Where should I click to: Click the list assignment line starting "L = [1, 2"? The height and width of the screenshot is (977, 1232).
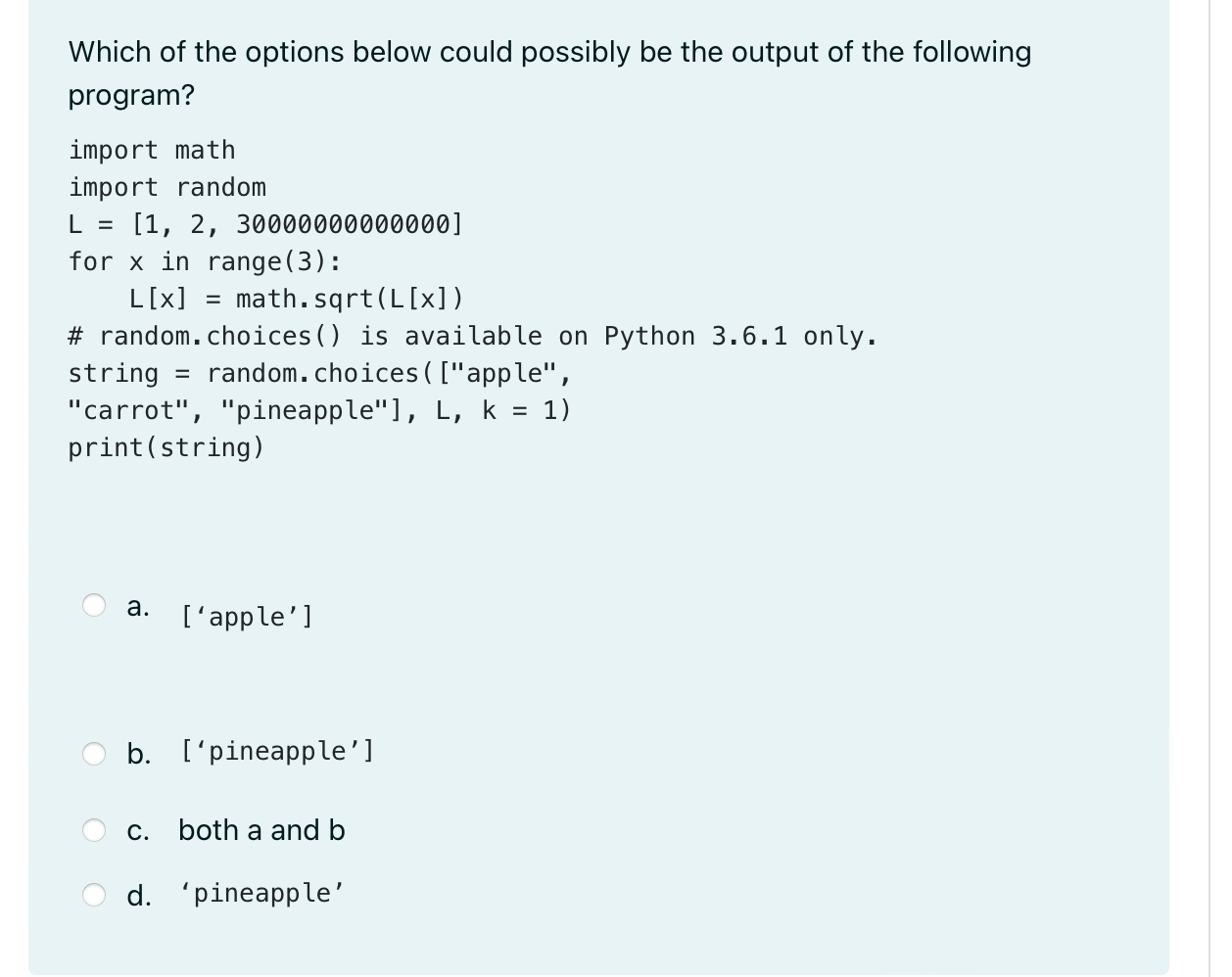click(265, 224)
